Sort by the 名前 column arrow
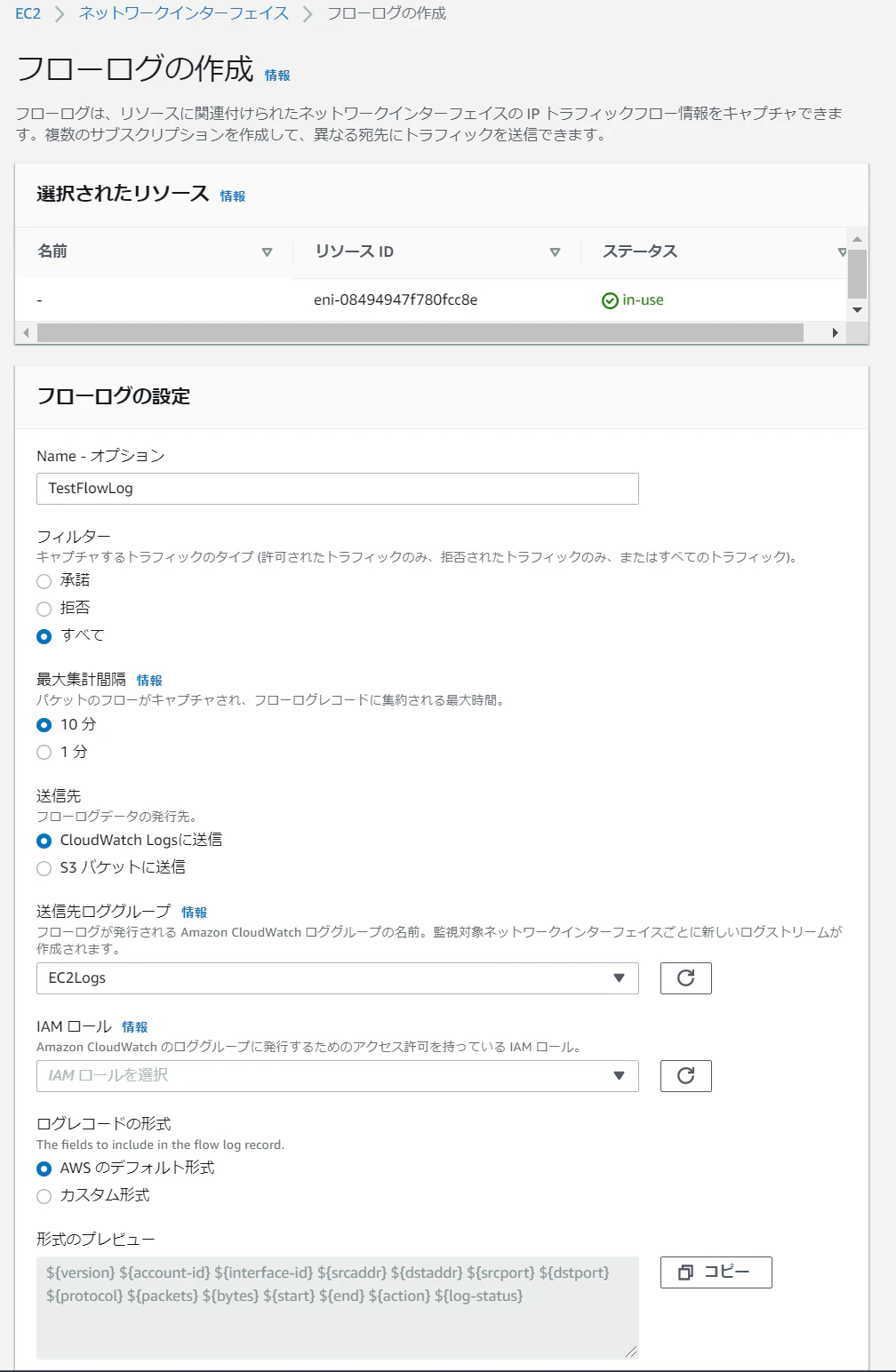 267,252
